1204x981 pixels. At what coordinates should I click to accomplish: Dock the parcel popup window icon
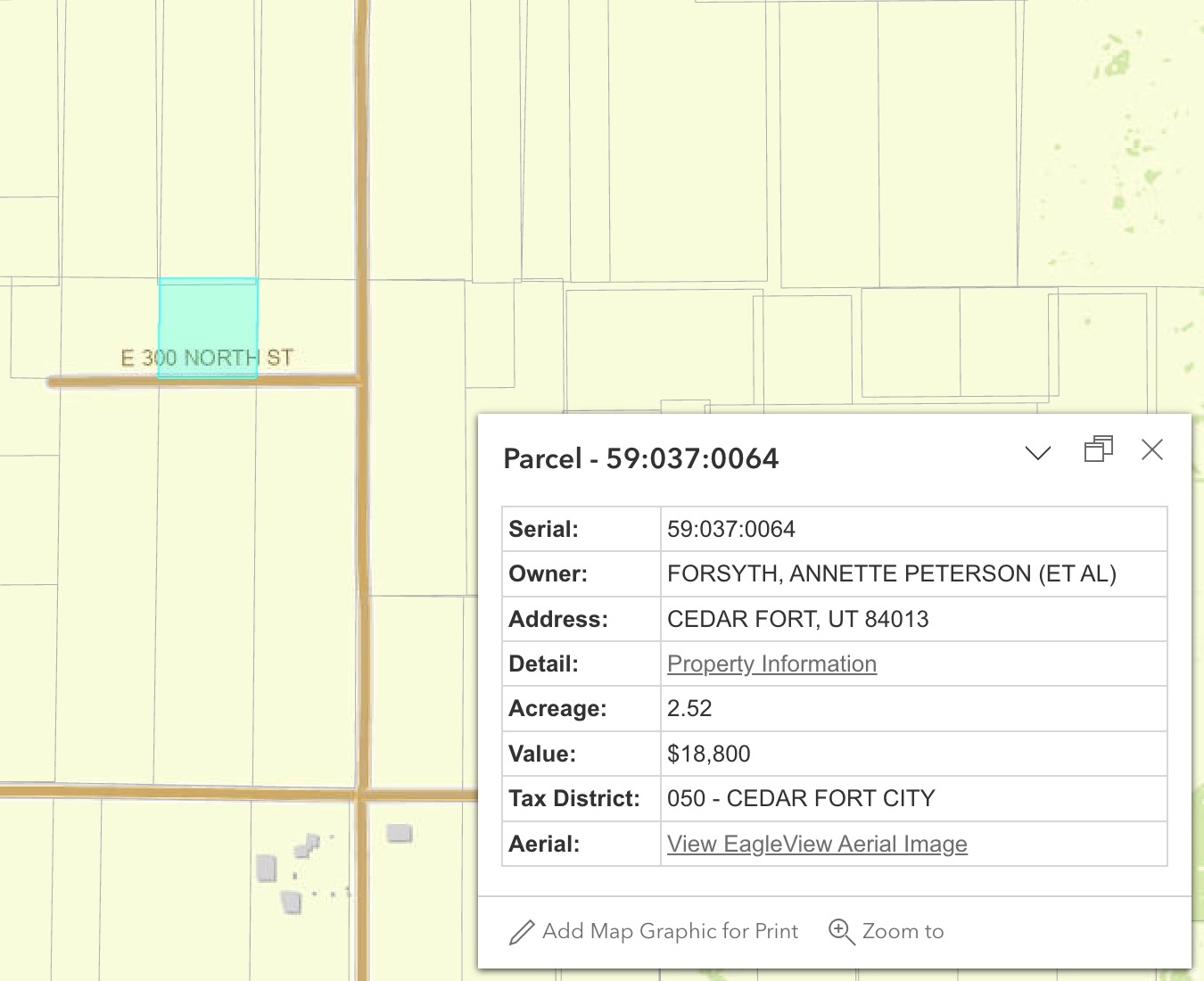click(1099, 449)
